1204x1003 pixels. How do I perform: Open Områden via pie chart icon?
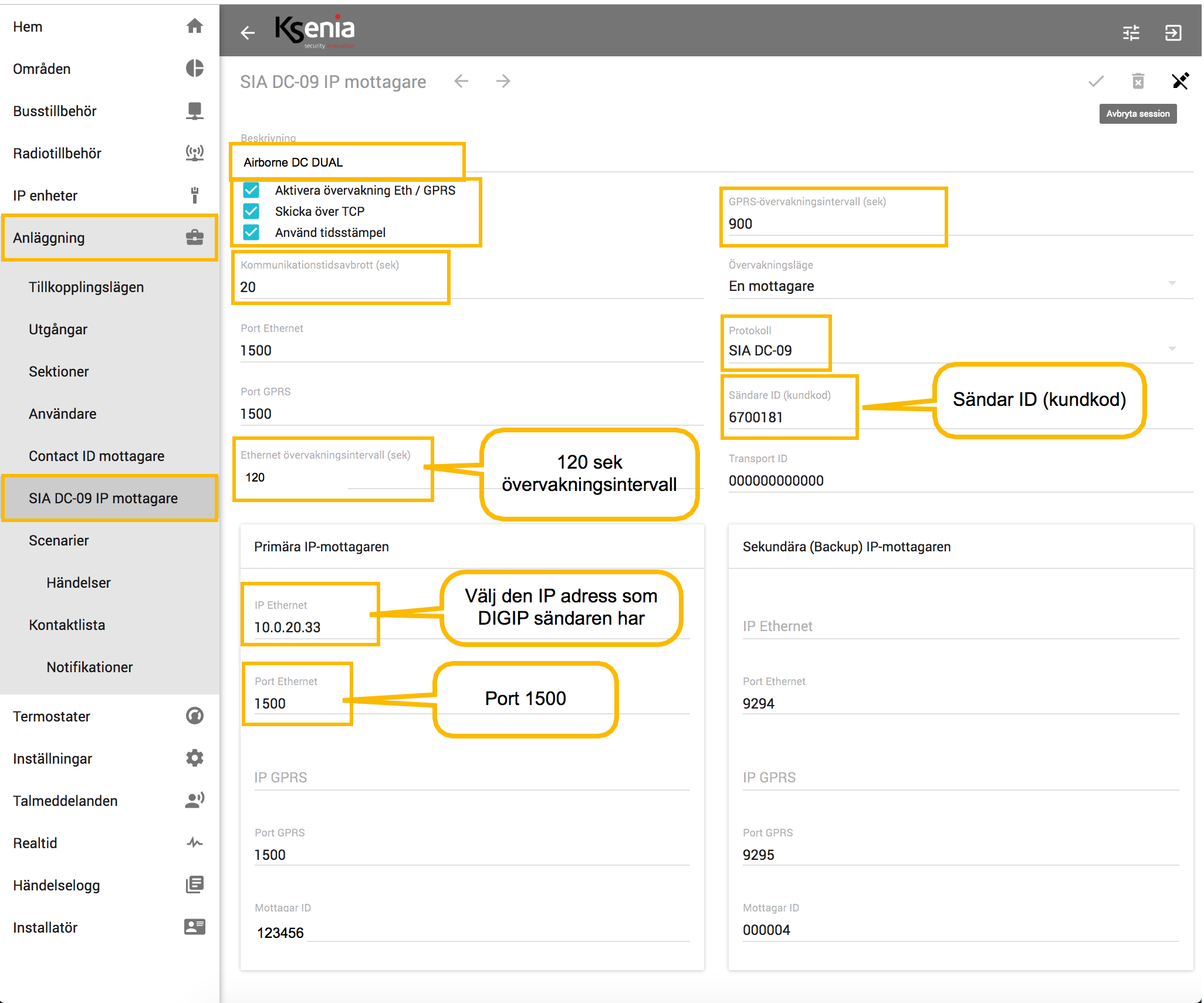pos(195,69)
